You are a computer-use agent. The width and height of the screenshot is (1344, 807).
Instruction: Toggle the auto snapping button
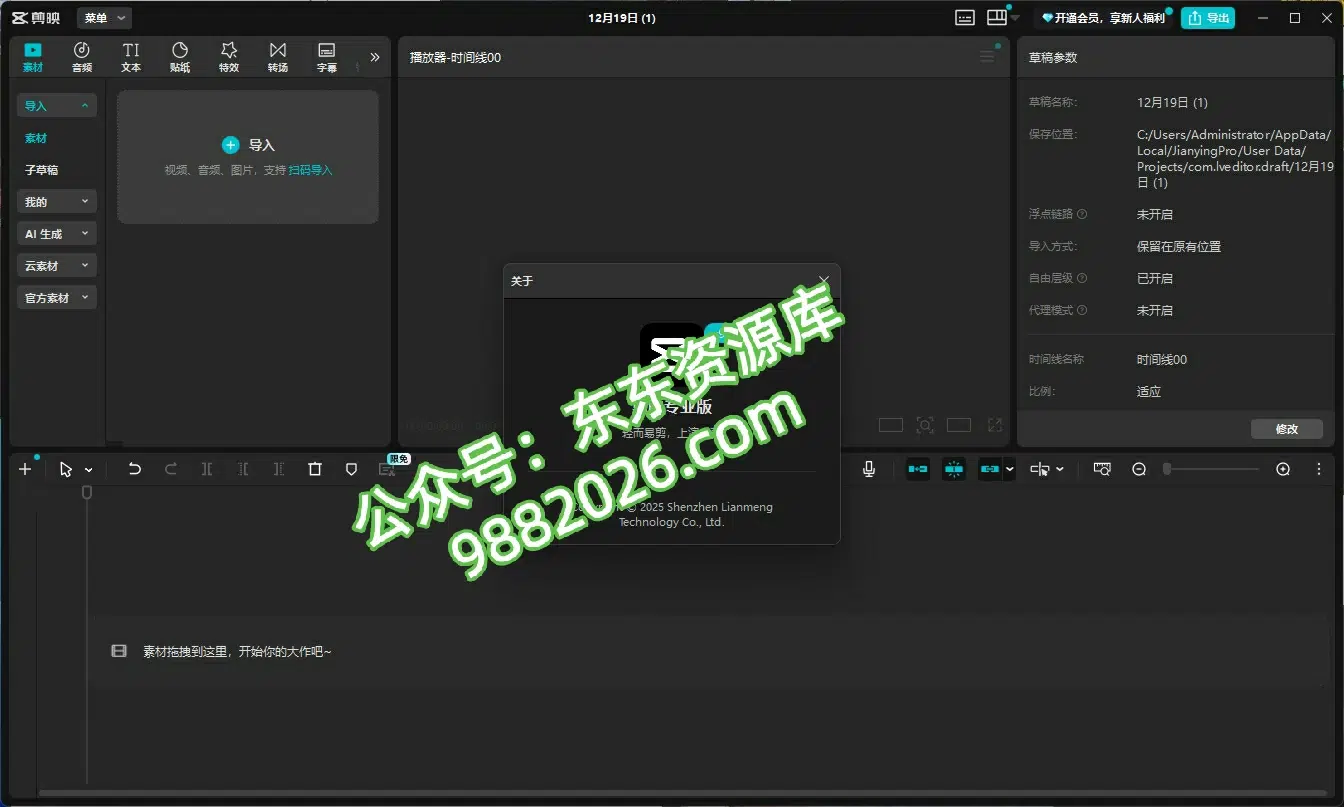(954, 469)
